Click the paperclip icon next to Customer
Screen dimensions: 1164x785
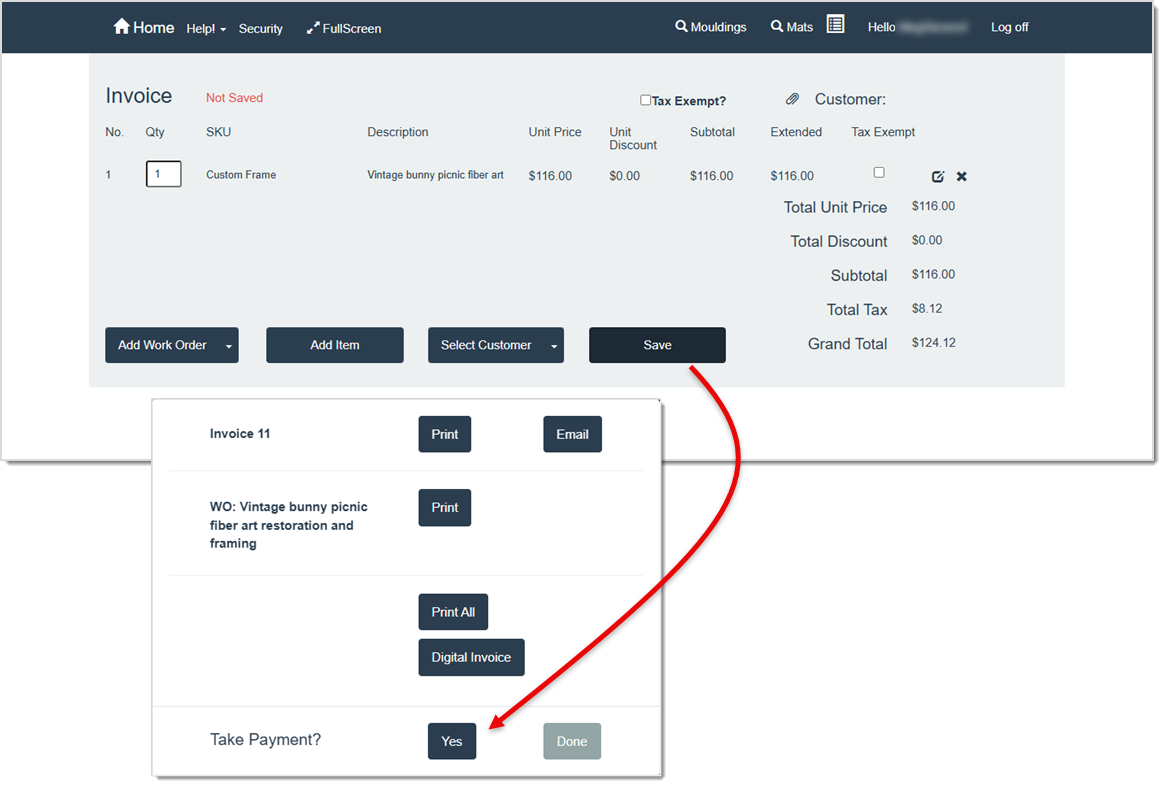tap(792, 98)
